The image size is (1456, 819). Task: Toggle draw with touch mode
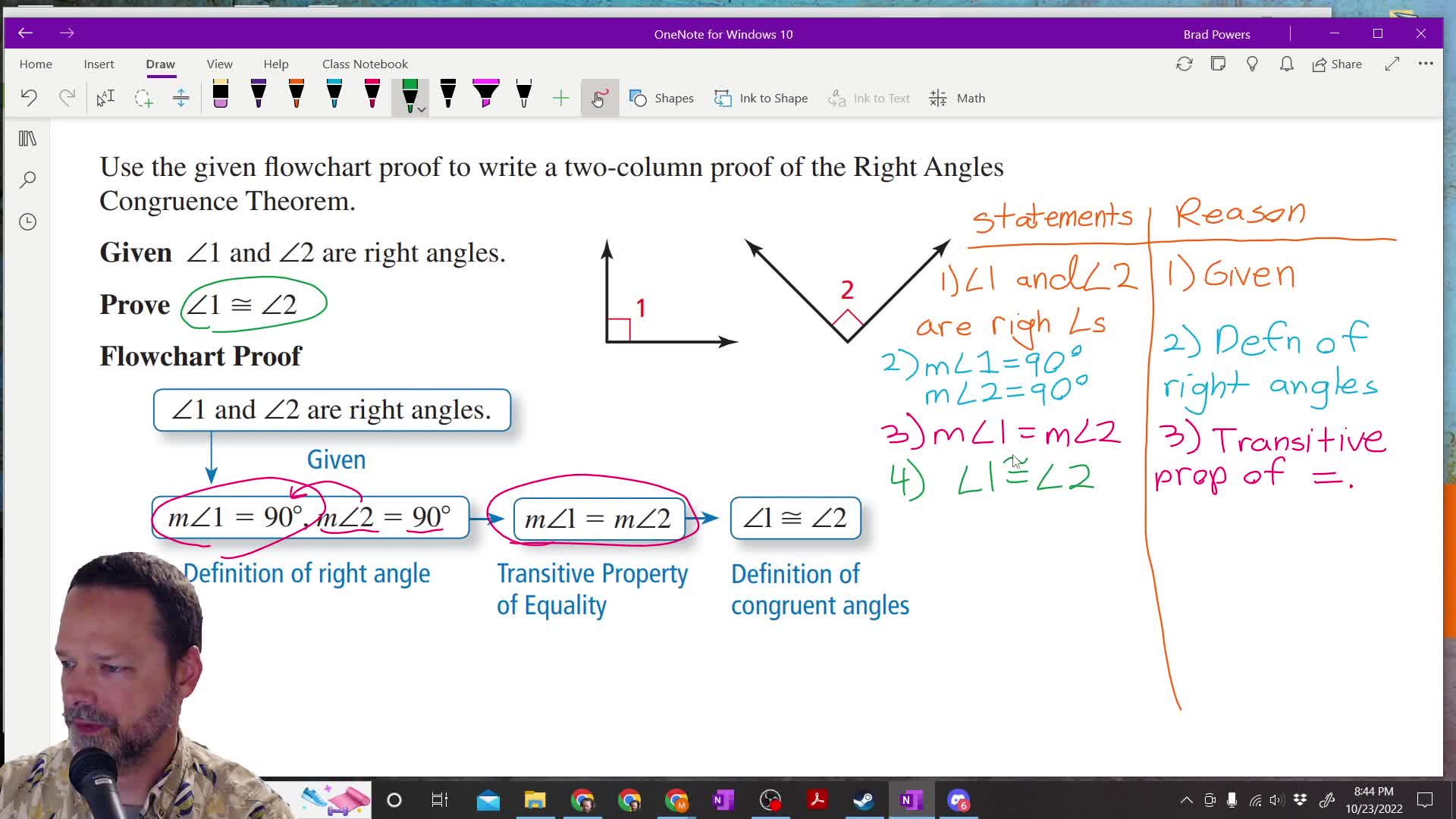click(599, 98)
